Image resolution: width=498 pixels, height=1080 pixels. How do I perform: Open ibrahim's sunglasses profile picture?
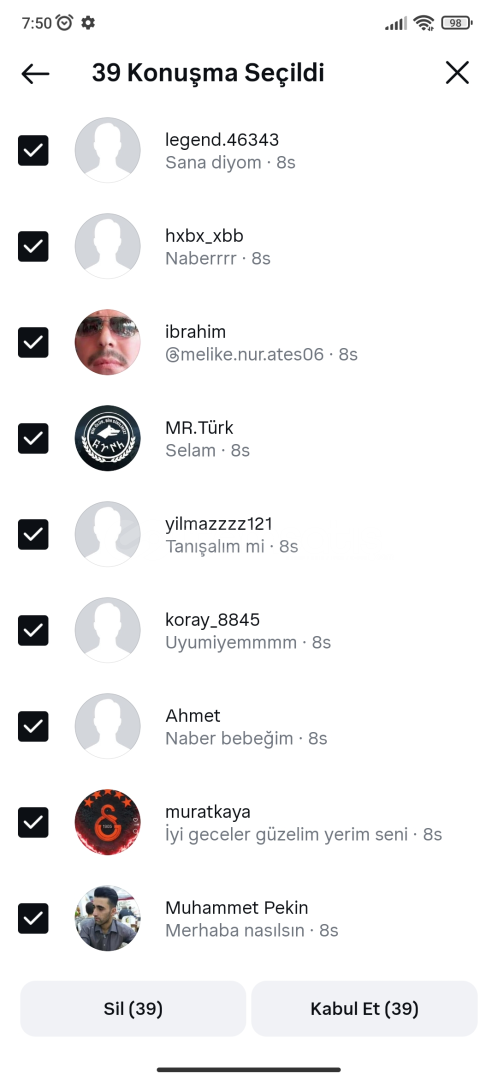coord(107,342)
